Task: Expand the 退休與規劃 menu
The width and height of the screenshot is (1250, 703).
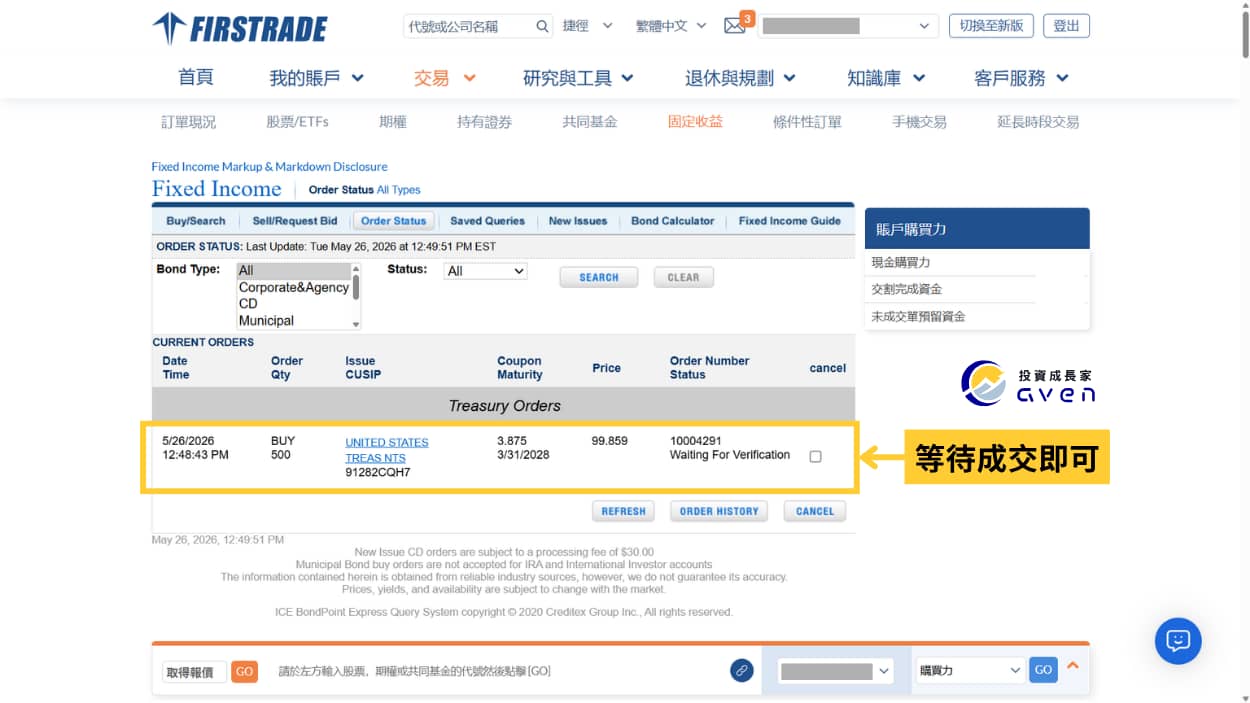Action: 740,78
